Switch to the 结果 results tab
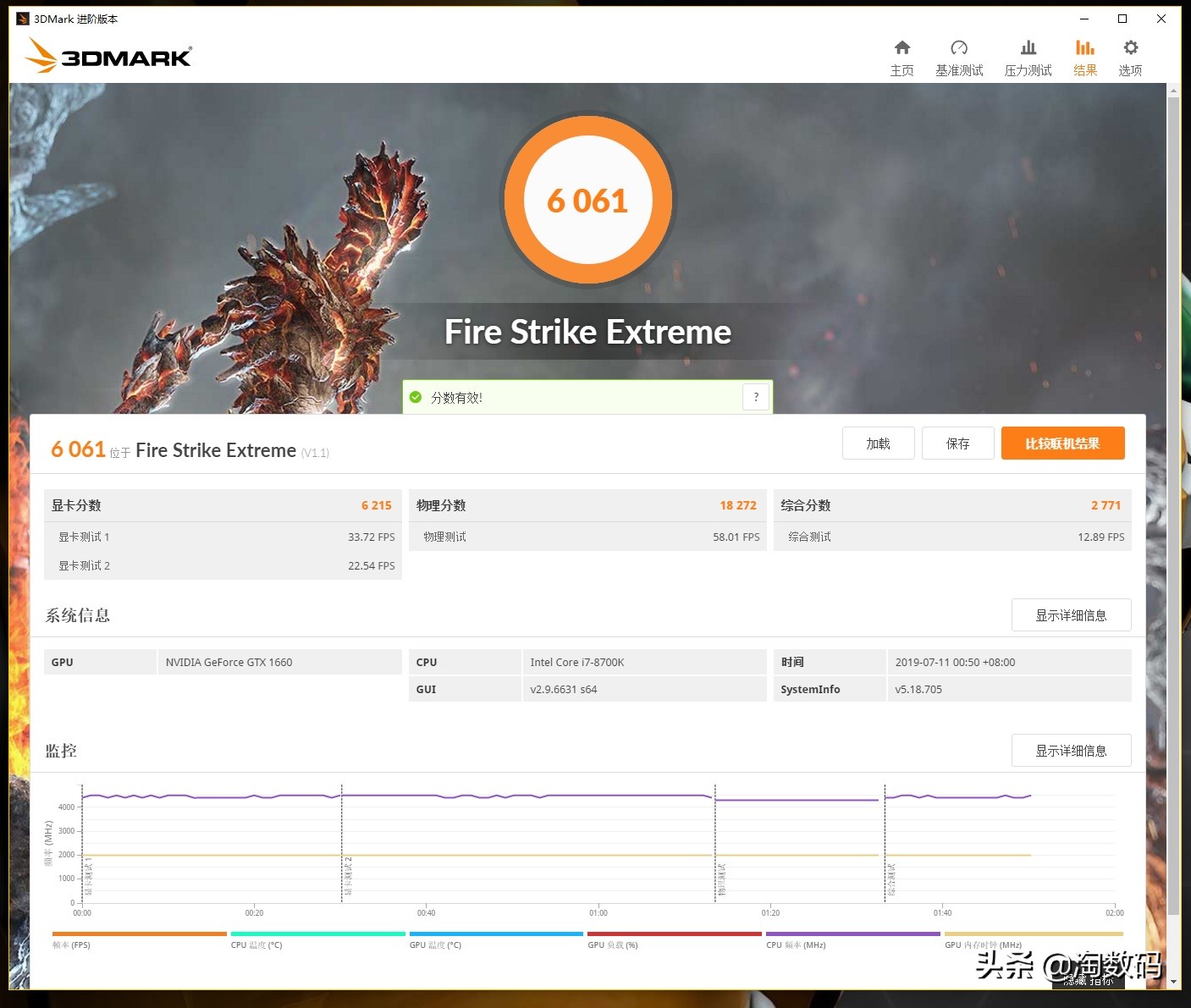This screenshot has height=1008, width=1191. pyautogui.click(x=1084, y=56)
